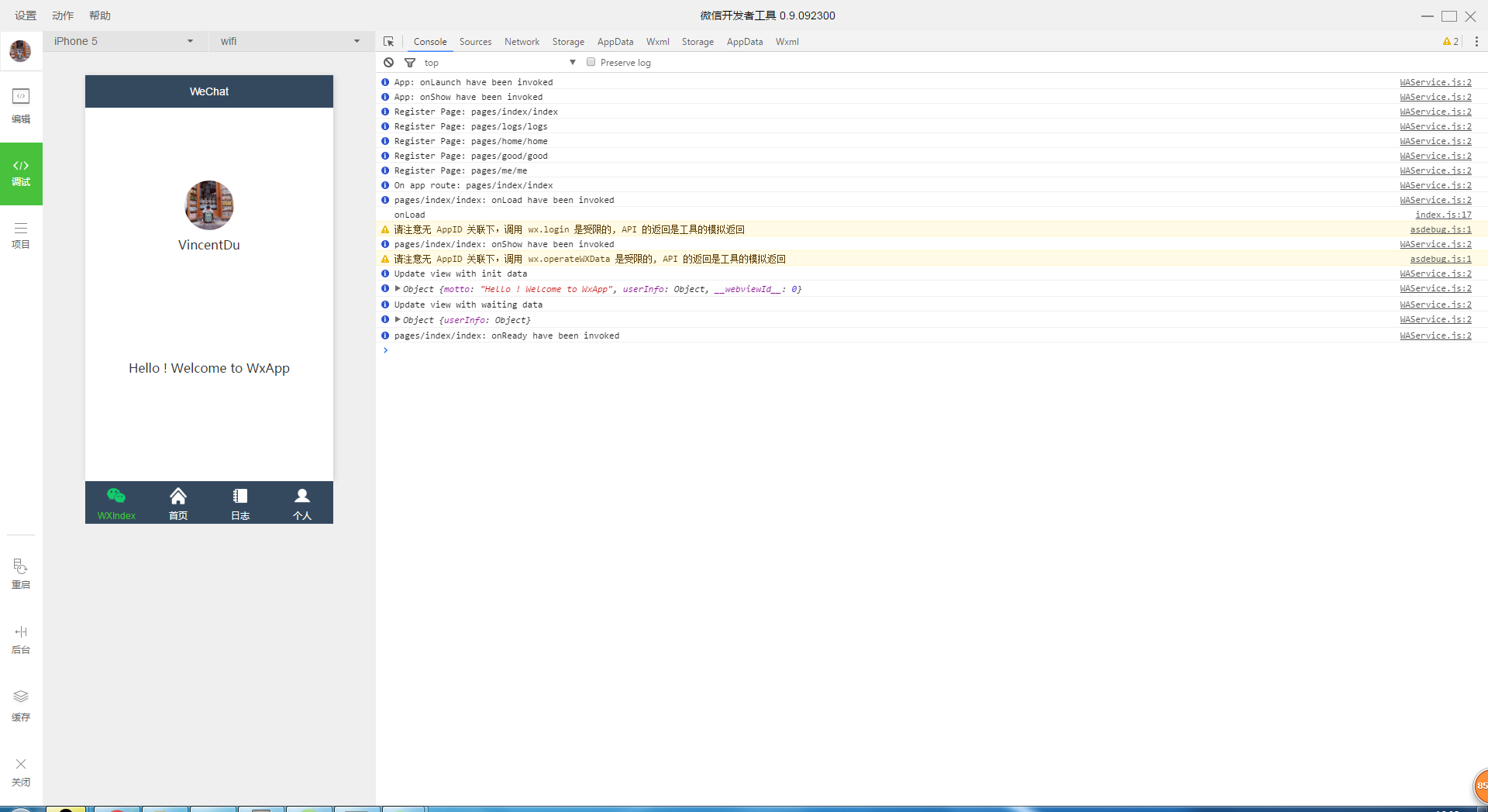Switch to the Console tab
1488x812 pixels.
click(x=430, y=42)
